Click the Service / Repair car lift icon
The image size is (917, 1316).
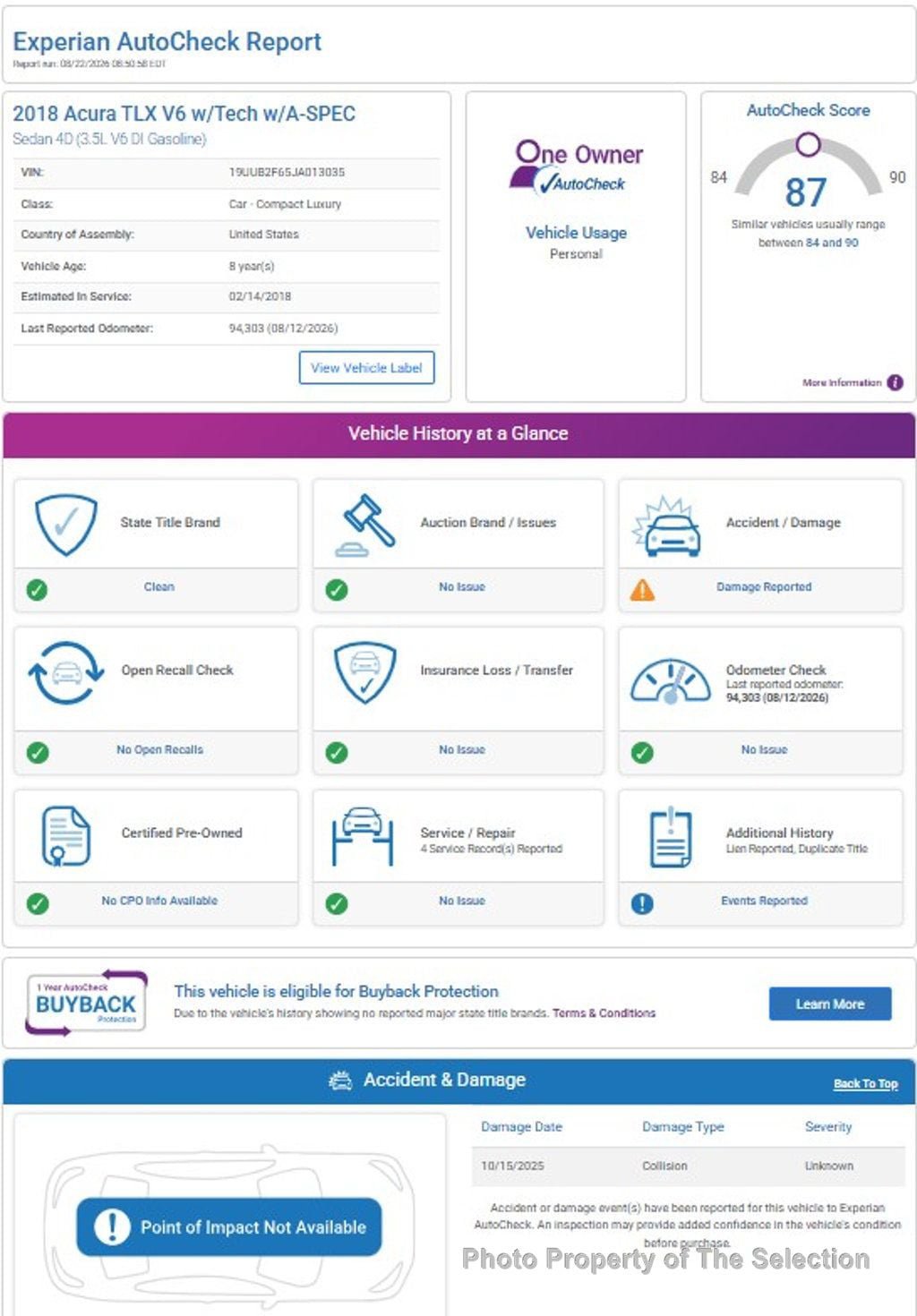pos(363,836)
